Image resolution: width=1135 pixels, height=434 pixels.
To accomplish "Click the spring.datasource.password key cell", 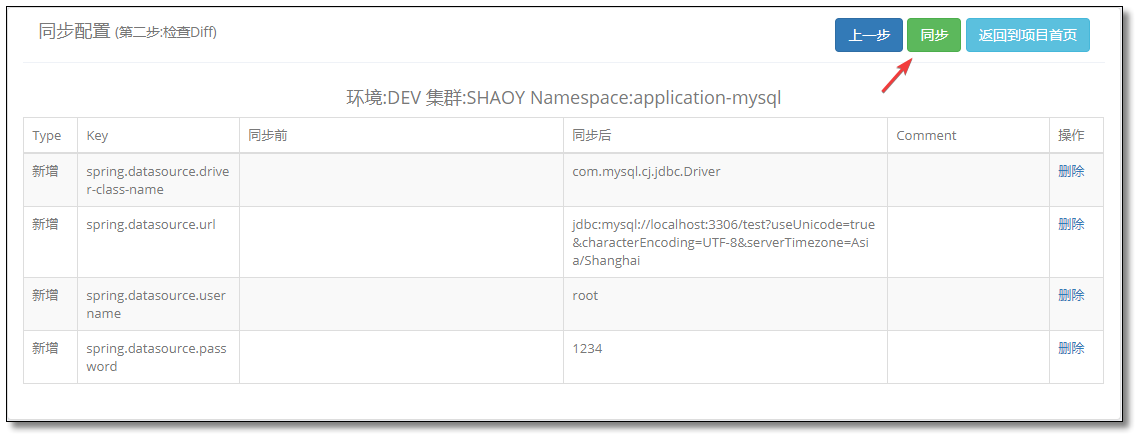I will [158, 357].
